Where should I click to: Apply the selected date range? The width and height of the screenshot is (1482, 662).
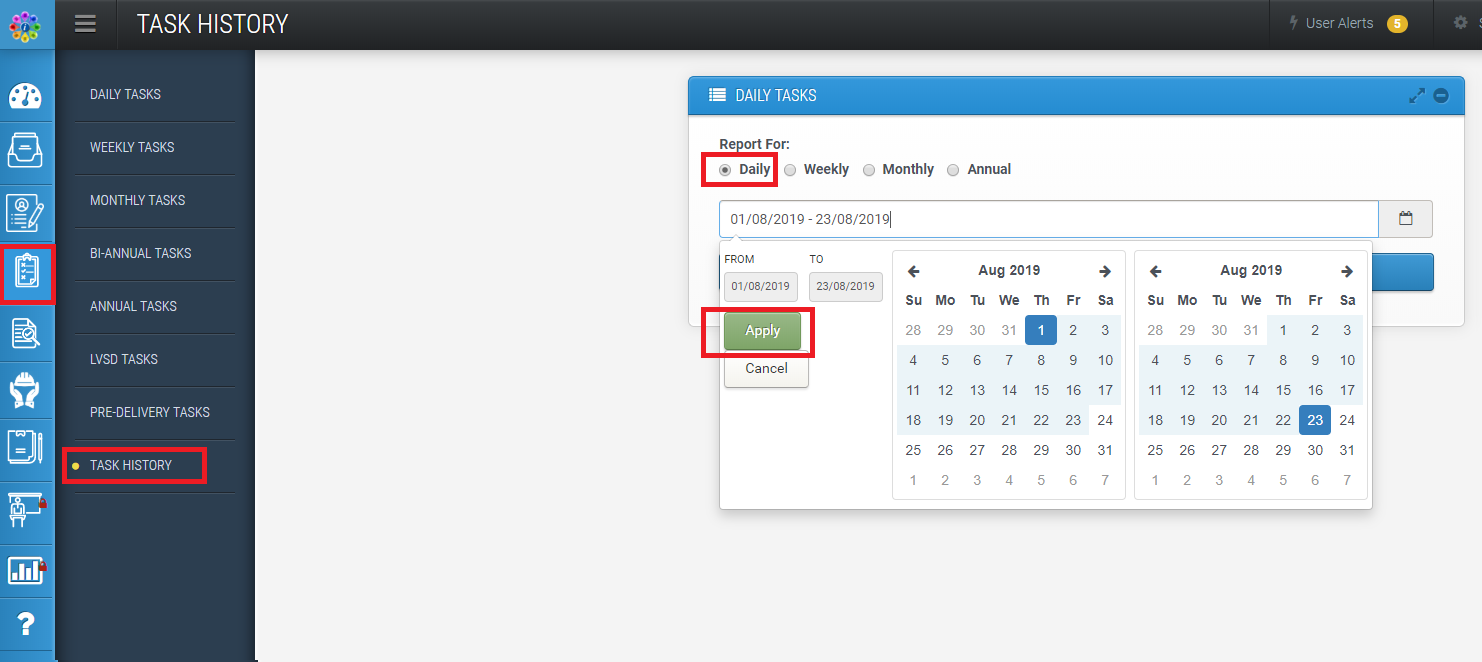click(x=762, y=330)
